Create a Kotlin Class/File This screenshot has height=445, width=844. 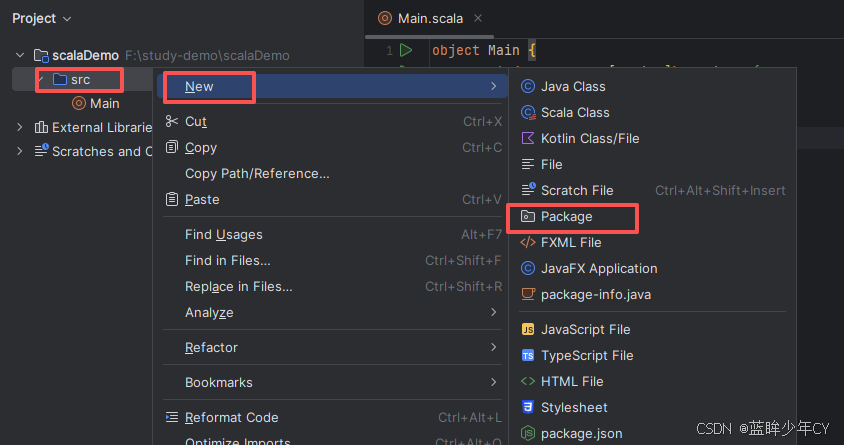click(652, 138)
